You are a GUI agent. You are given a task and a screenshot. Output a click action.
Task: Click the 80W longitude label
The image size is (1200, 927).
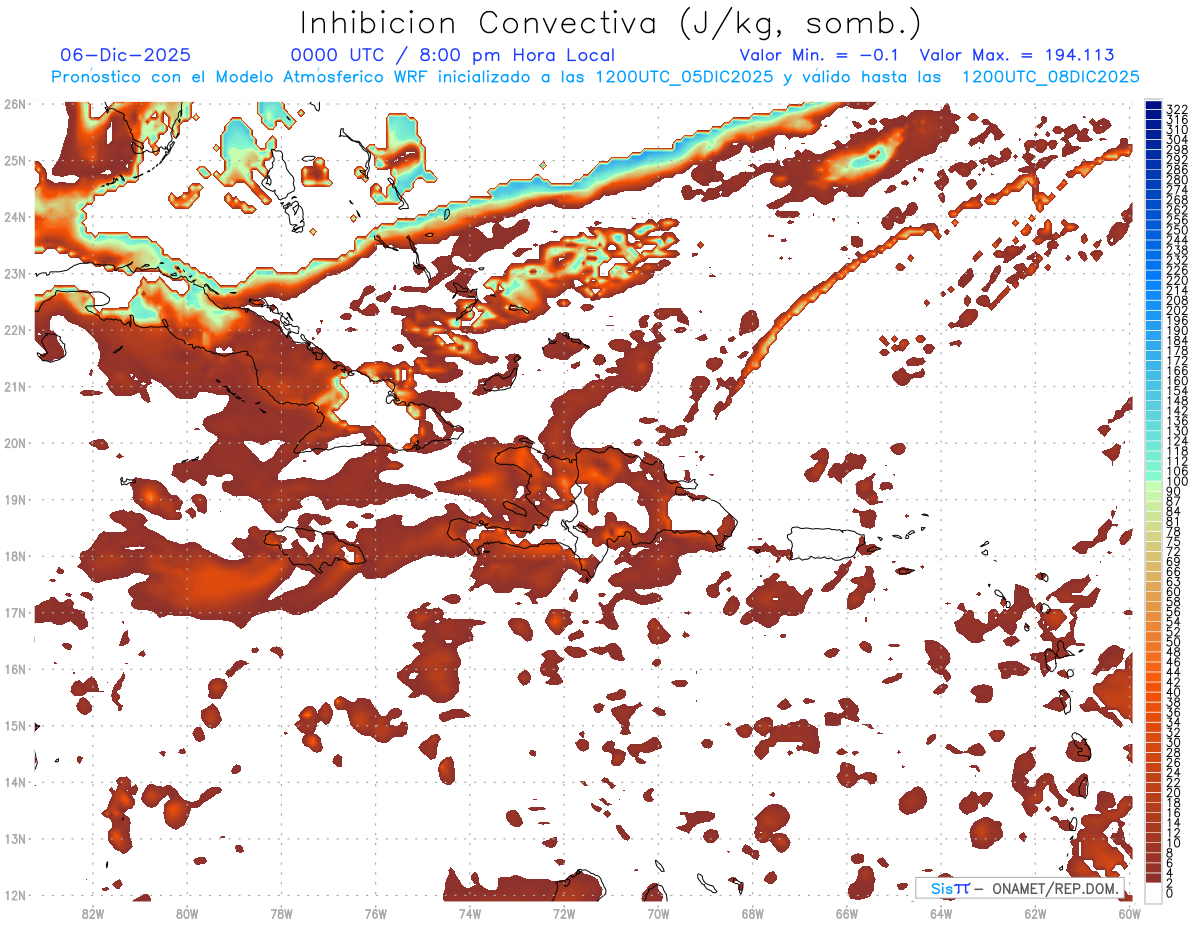coord(186,913)
